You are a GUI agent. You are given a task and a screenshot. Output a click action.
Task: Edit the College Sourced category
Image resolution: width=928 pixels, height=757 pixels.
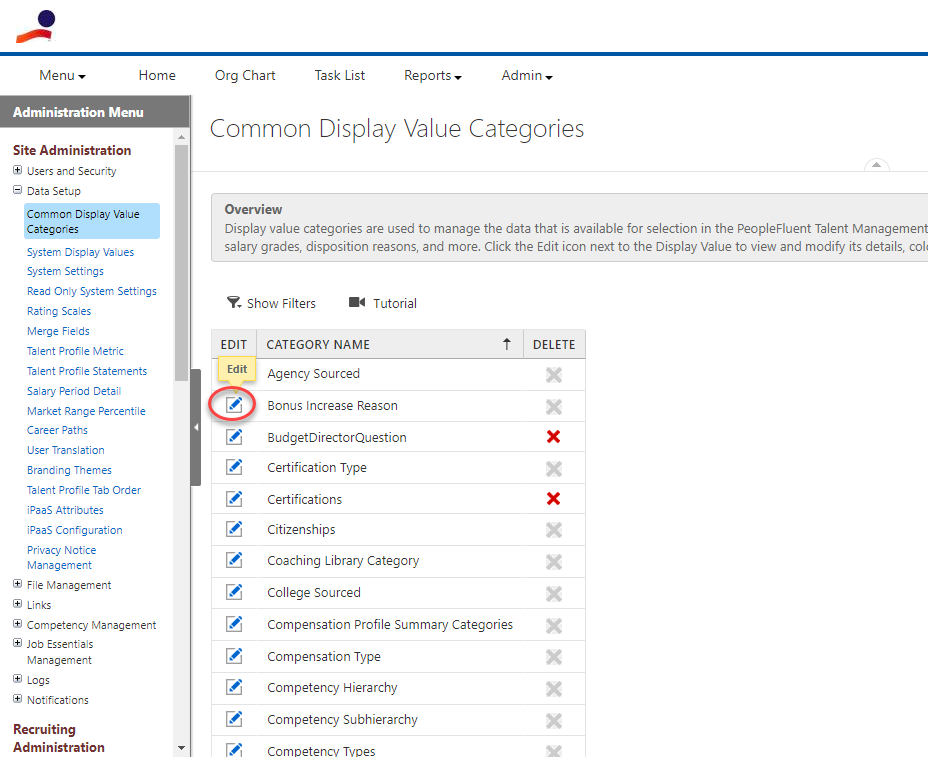coord(234,592)
